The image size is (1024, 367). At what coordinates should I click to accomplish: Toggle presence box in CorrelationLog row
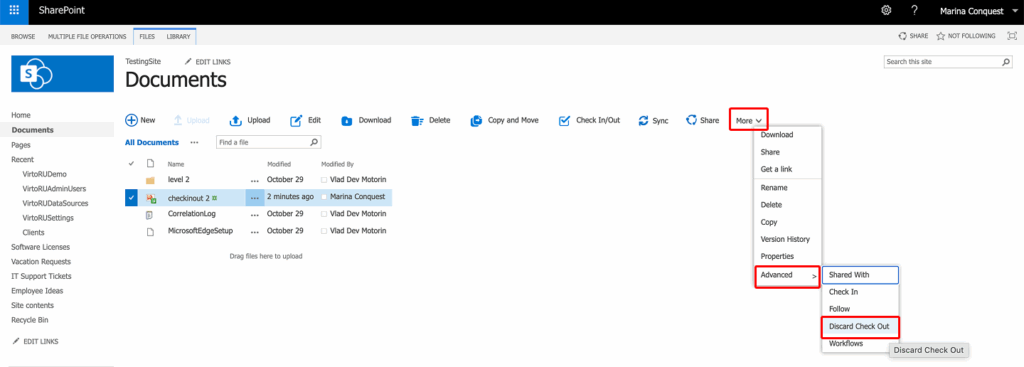coord(325,214)
